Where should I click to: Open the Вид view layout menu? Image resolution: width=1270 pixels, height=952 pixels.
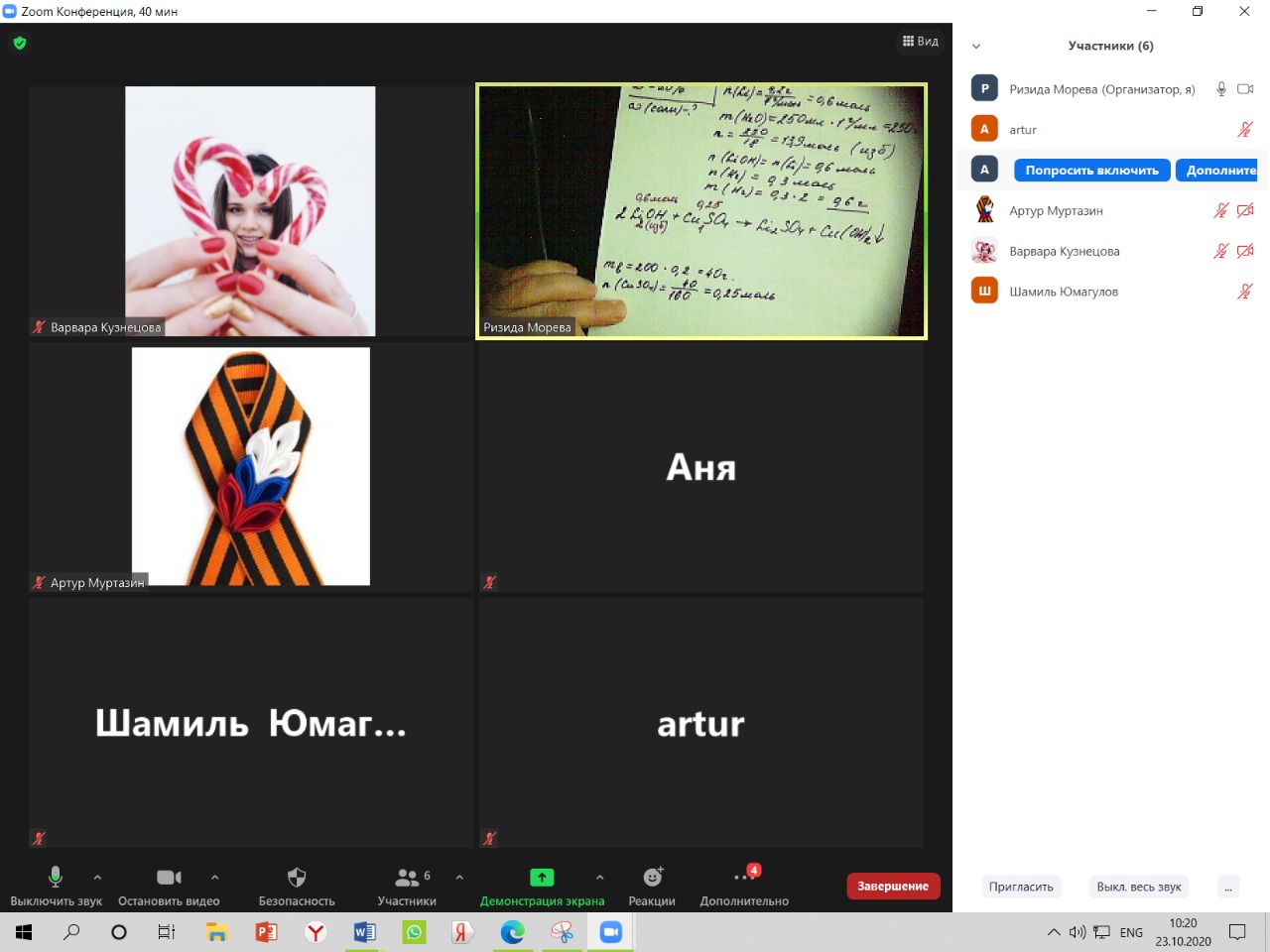(x=920, y=42)
